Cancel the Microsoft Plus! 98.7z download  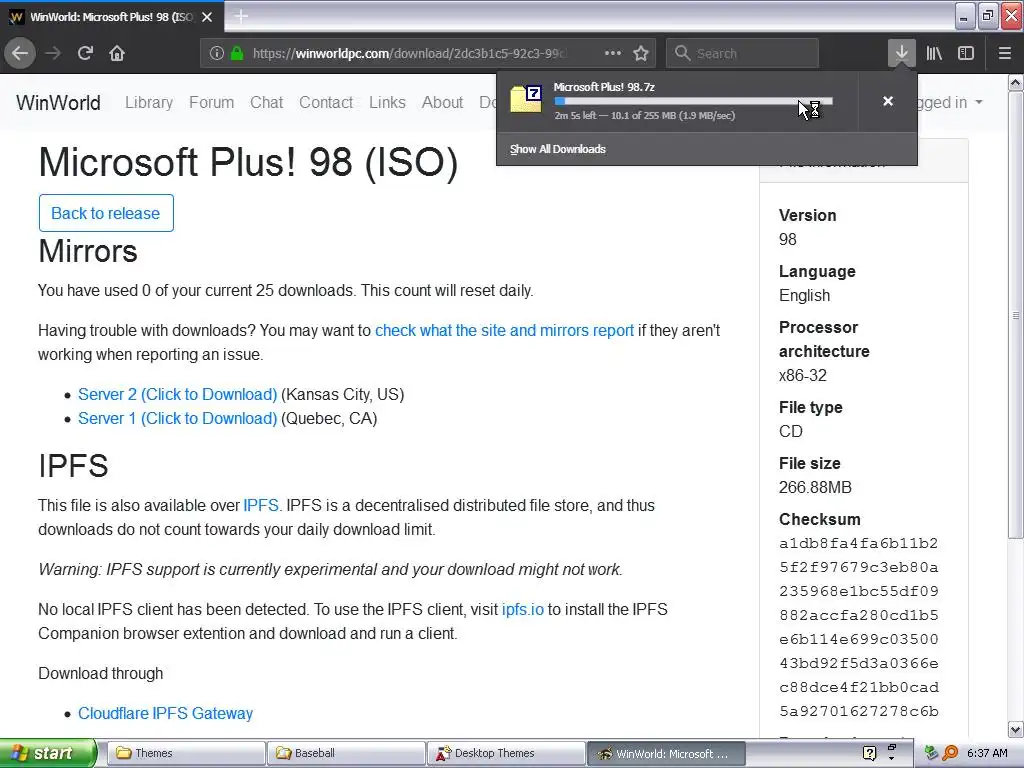click(888, 101)
